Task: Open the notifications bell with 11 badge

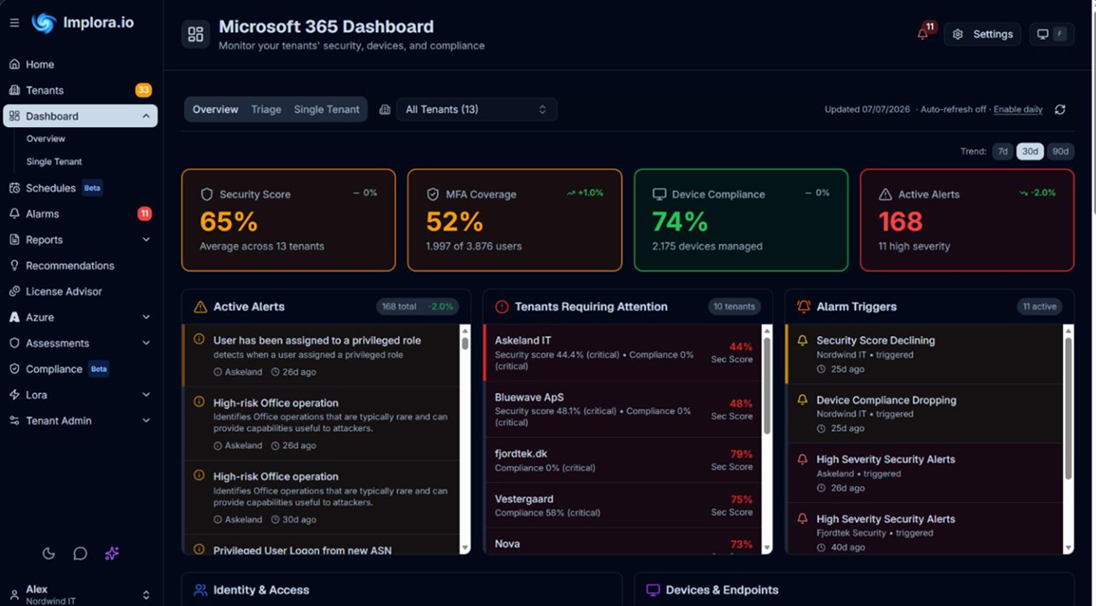Action: click(x=925, y=32)
